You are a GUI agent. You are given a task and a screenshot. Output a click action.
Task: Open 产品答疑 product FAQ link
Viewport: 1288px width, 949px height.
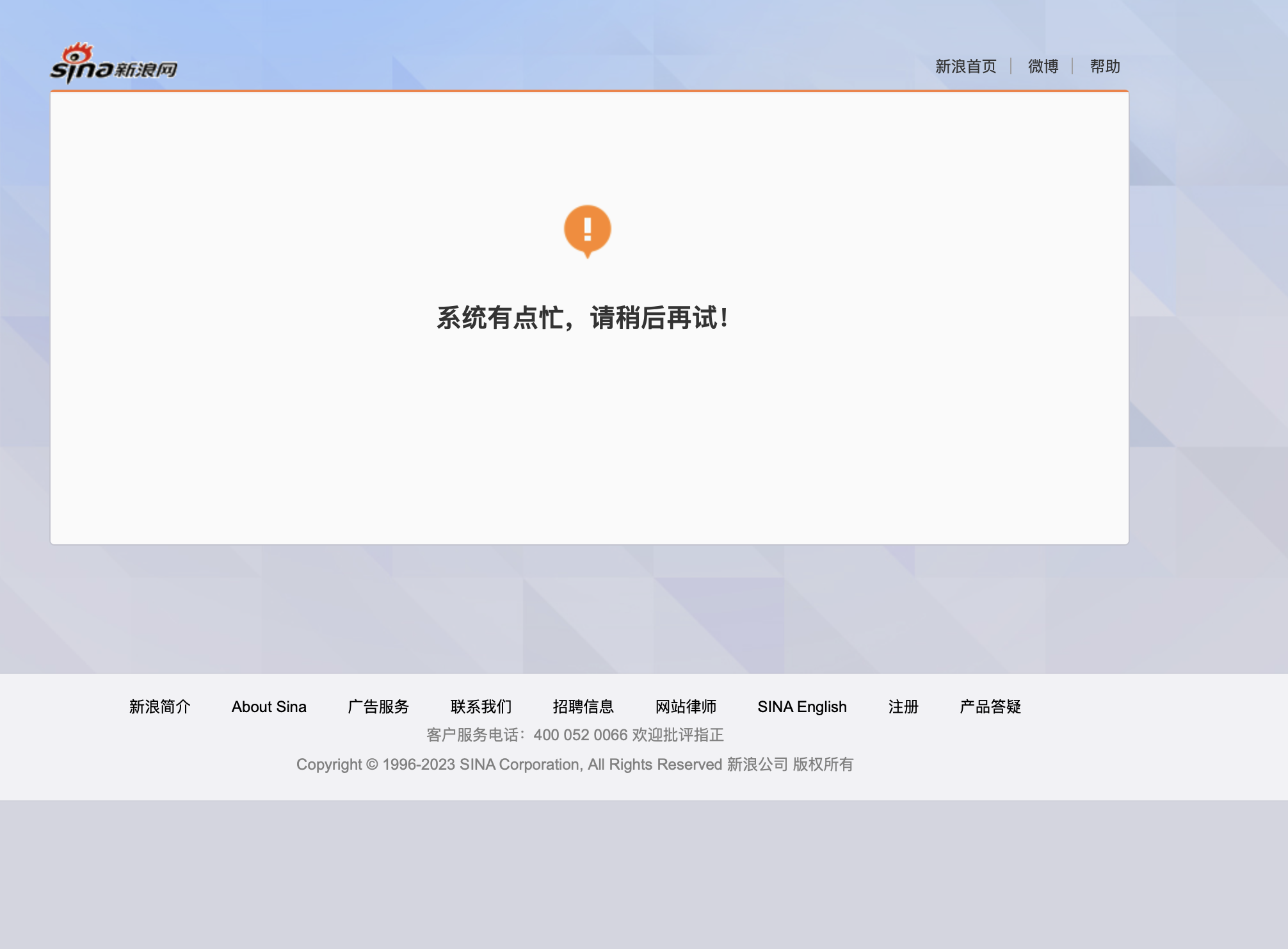[x=990, y=707]
